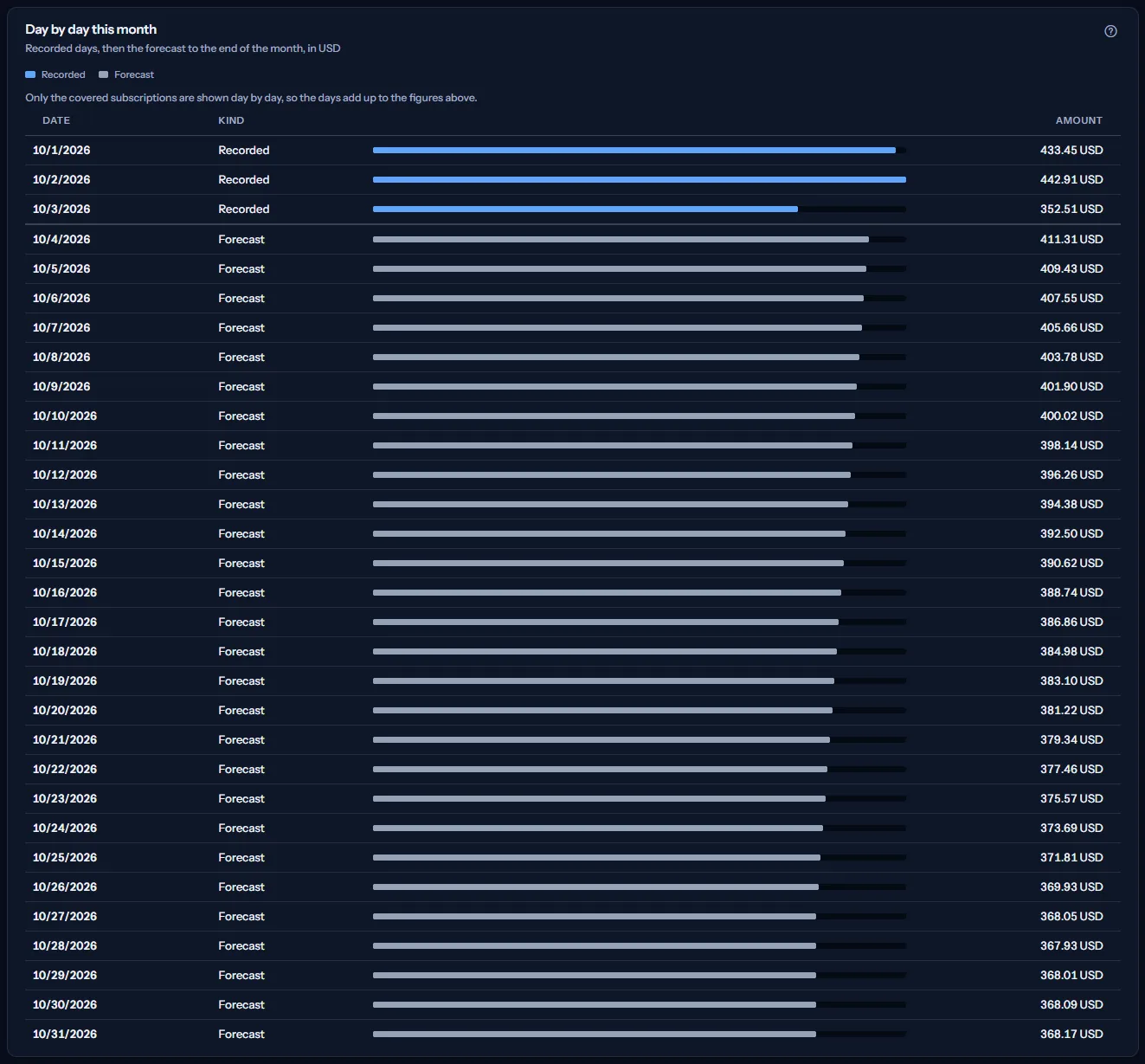Viewport: 1145px width, 1064px height.
Task: Open the help icon for Day by day
Action: tap(1110, 31)
